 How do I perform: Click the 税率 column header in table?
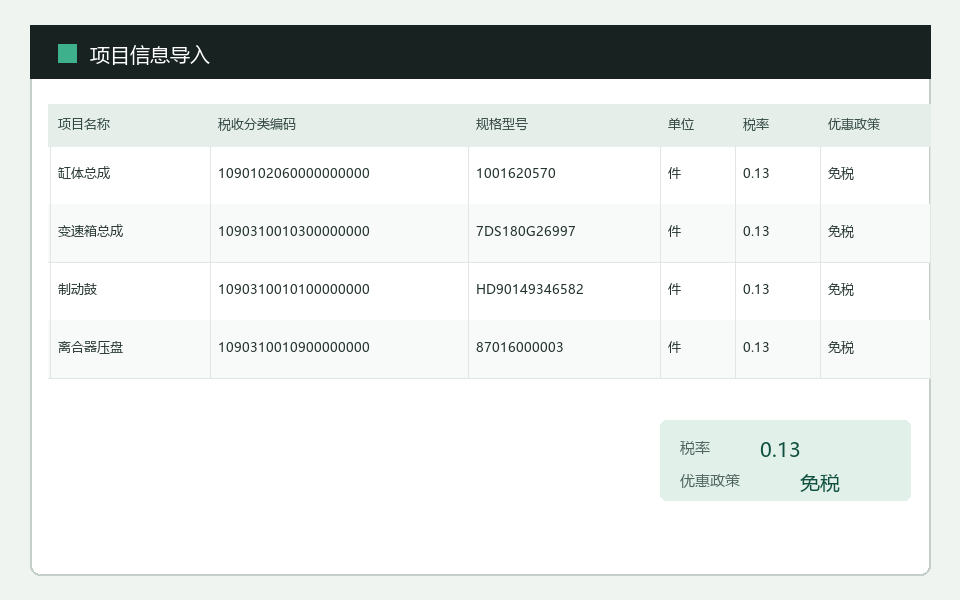tap(756, 124)
